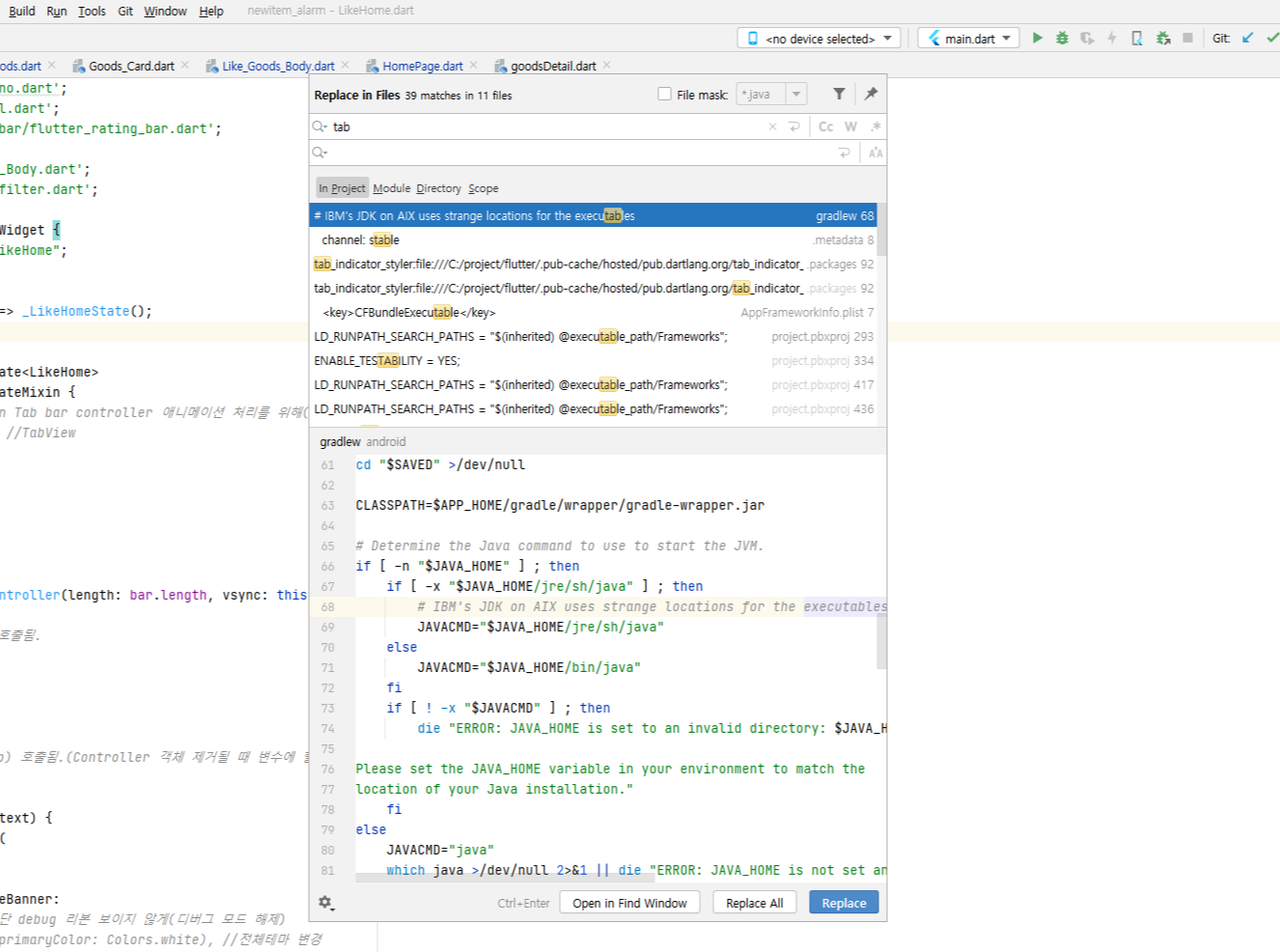Toggle Preserve Case option

point(876,153)
